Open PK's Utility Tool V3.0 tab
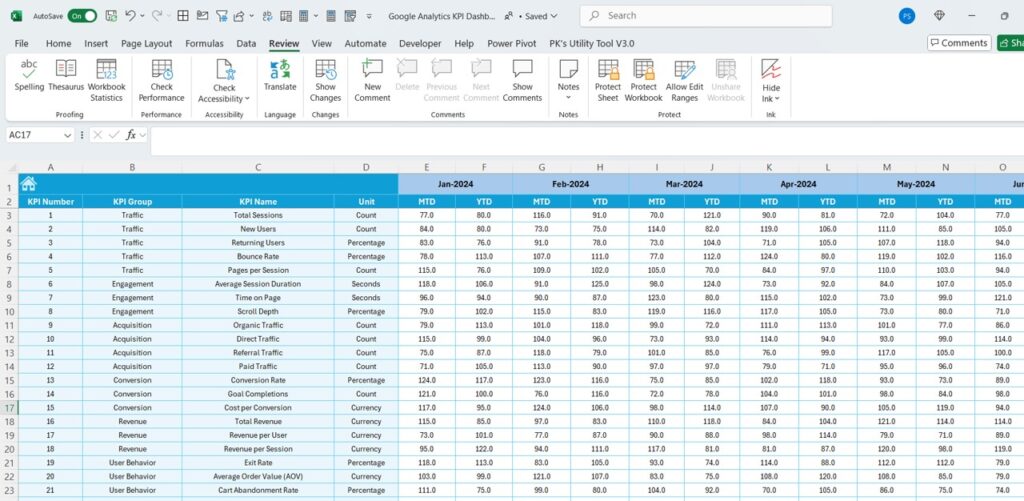1024x501 pixels. [x=592, y=43]
